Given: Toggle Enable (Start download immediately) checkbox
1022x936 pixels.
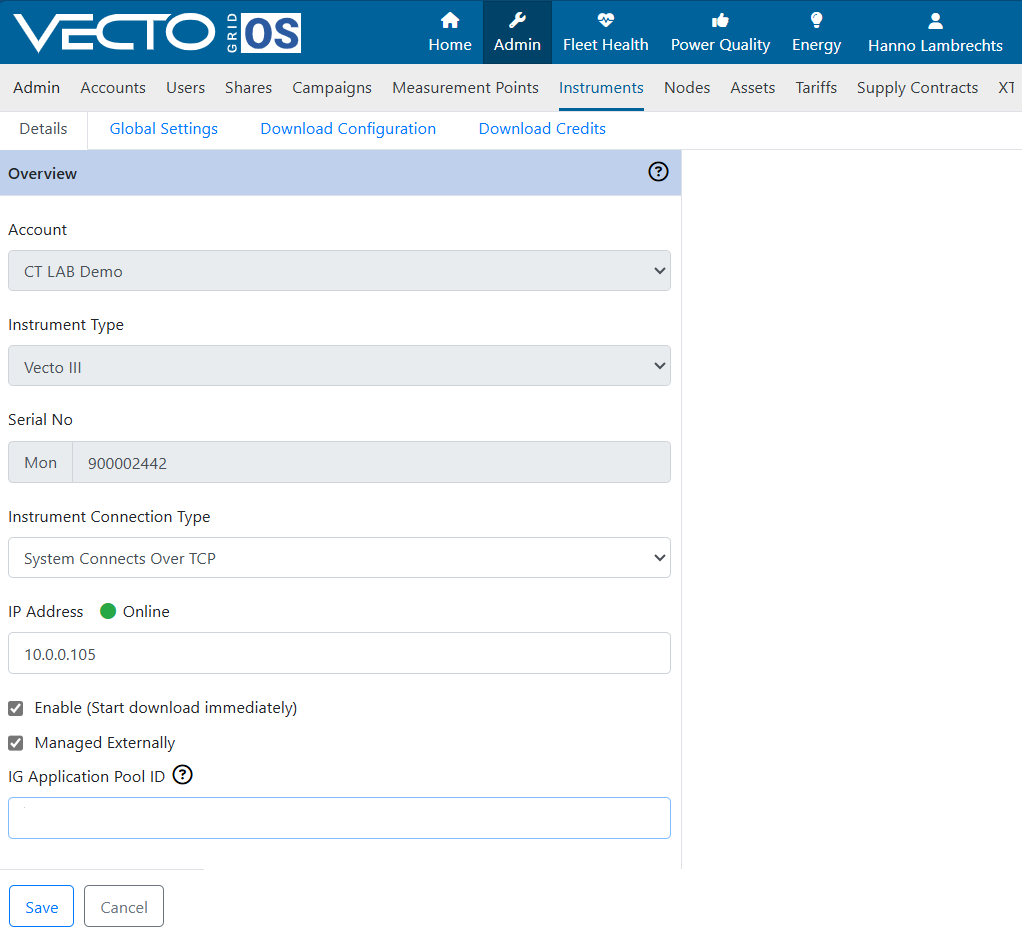Looking at the screenshot, I should (16, 708).
